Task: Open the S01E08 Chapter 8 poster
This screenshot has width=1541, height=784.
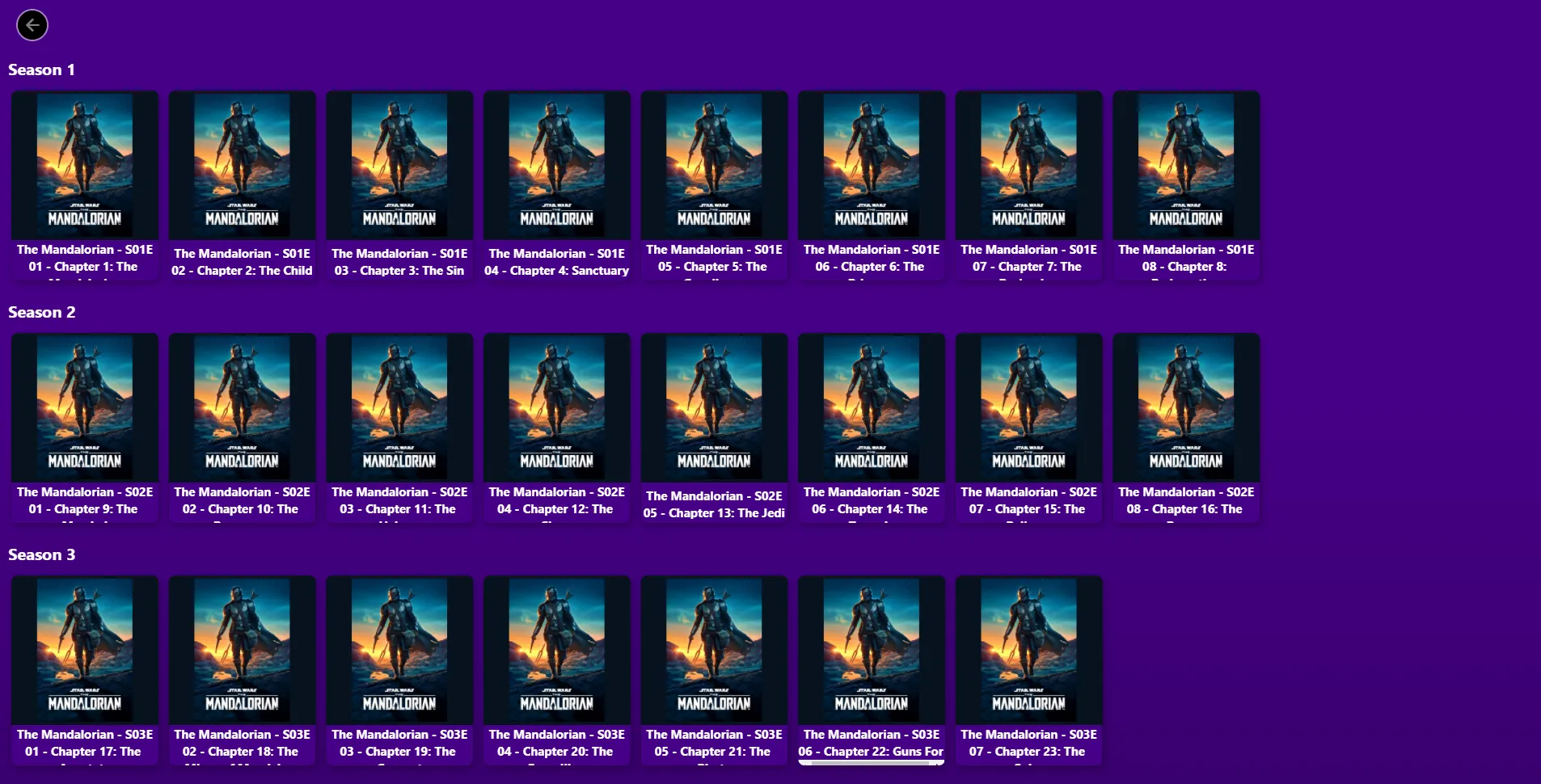Action: pyautogui.click(x=1186, y=166)
